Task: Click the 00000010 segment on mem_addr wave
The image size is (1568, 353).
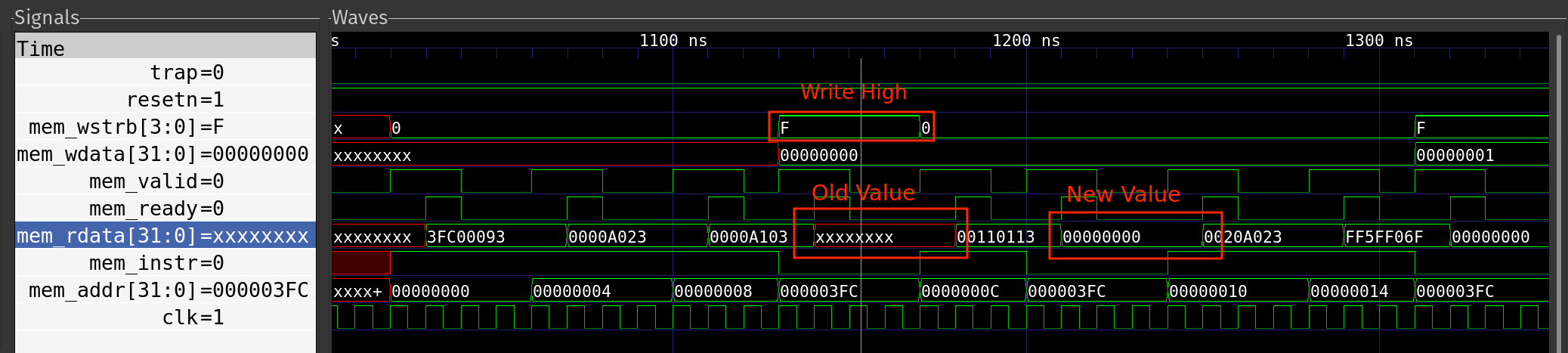Action: coord(1239,291)
